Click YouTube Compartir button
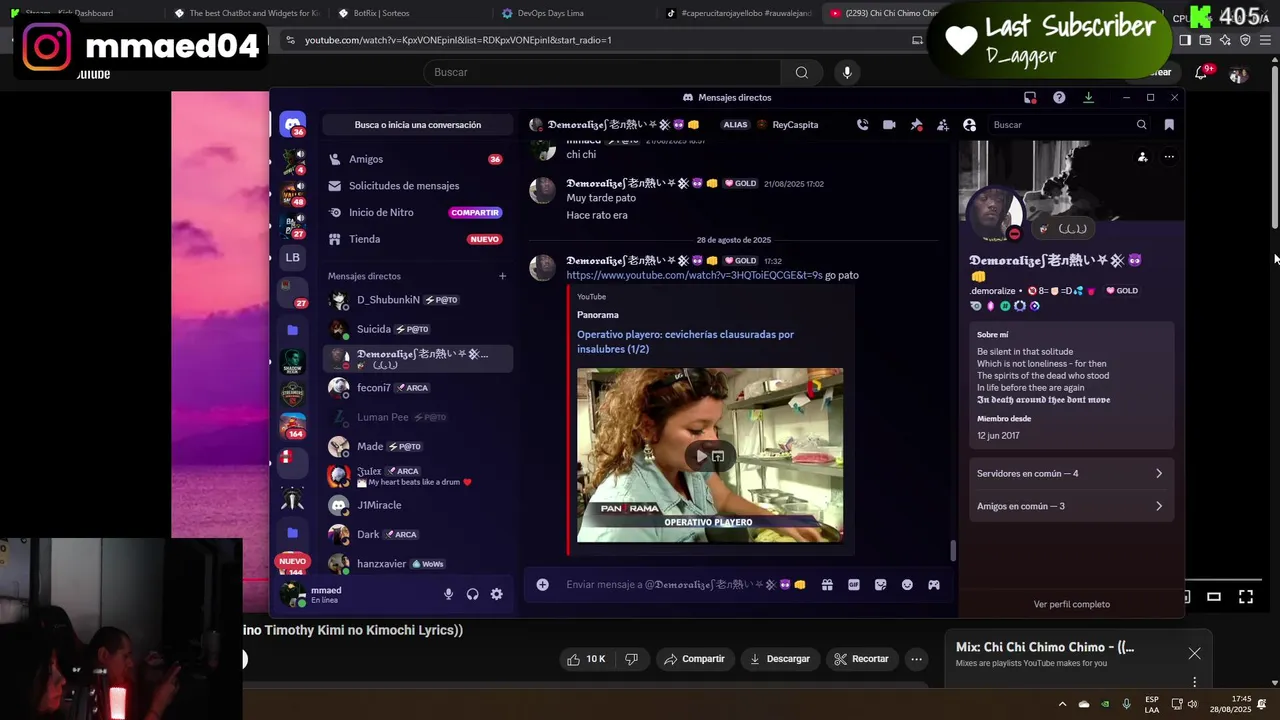 pyautogui.click(x=695, y=659)
